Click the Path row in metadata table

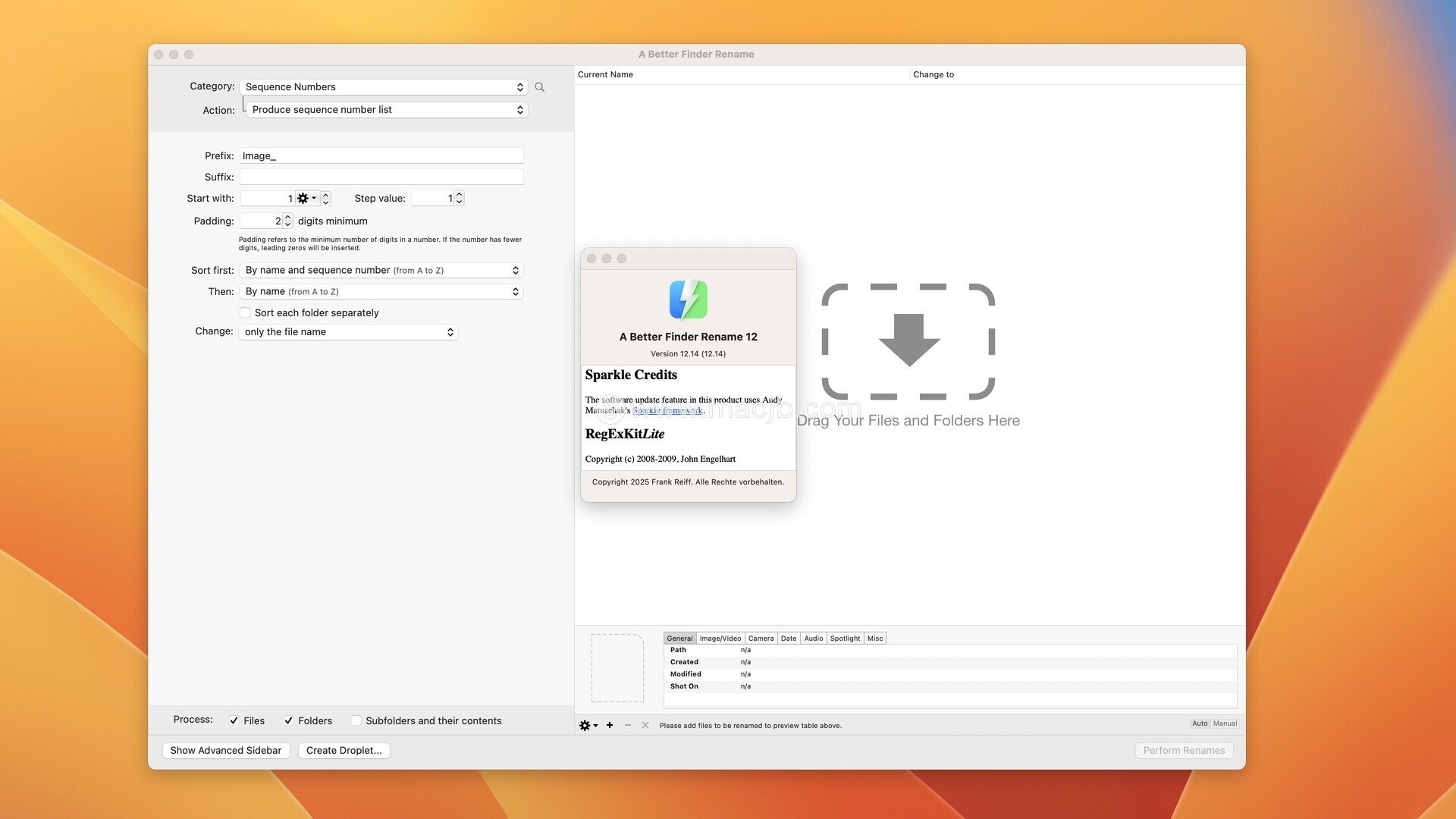pyautogui.click(x=950, y=651)
